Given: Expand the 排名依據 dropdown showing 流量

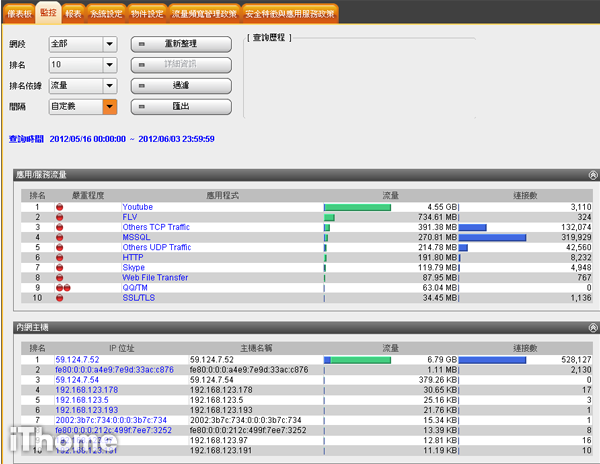Looking at the screenshot, I should coord(109,86).
